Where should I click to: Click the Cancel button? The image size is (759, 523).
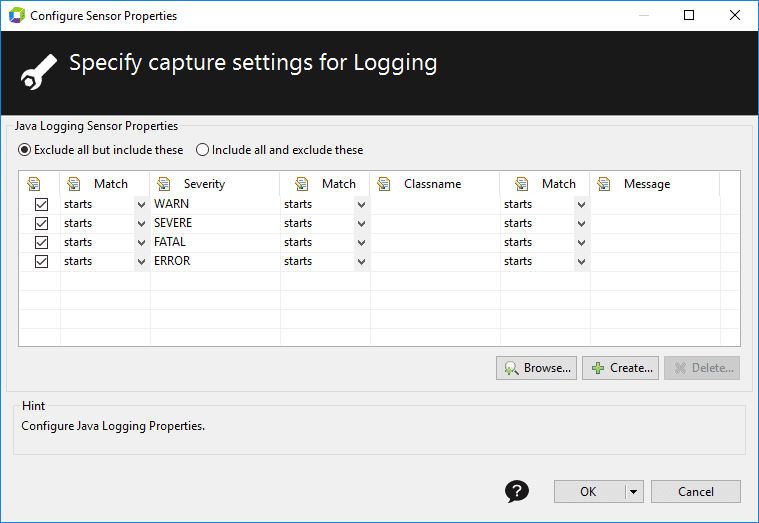[696, 492]
